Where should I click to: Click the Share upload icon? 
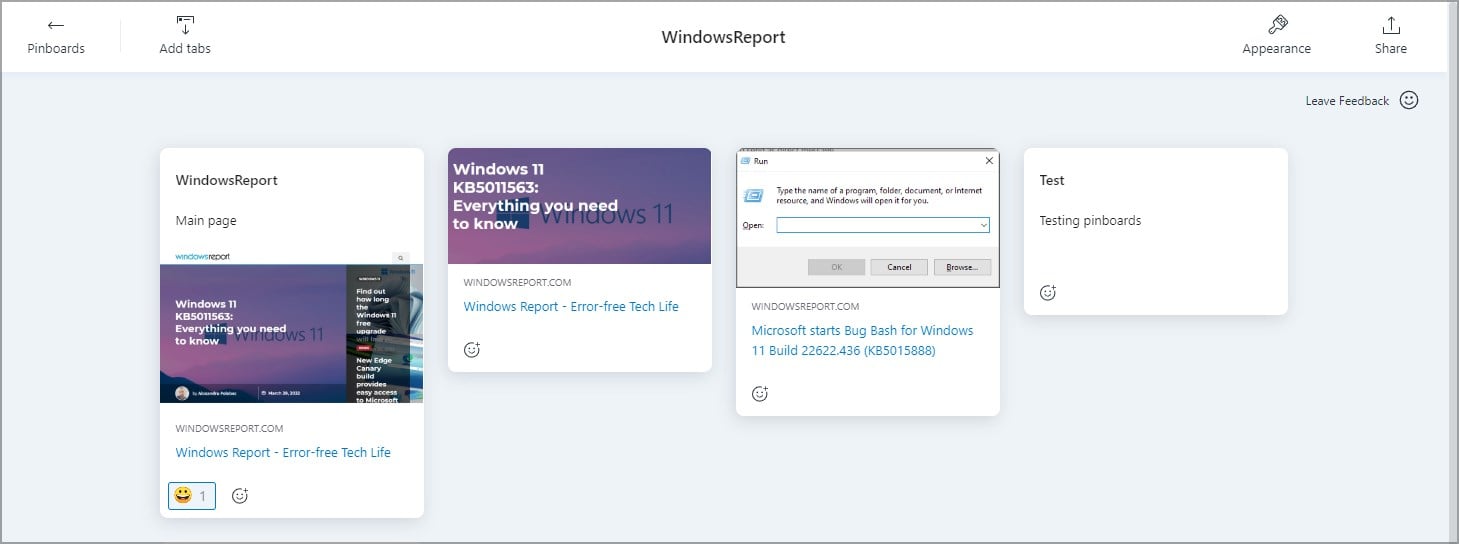pos(1391,25)
